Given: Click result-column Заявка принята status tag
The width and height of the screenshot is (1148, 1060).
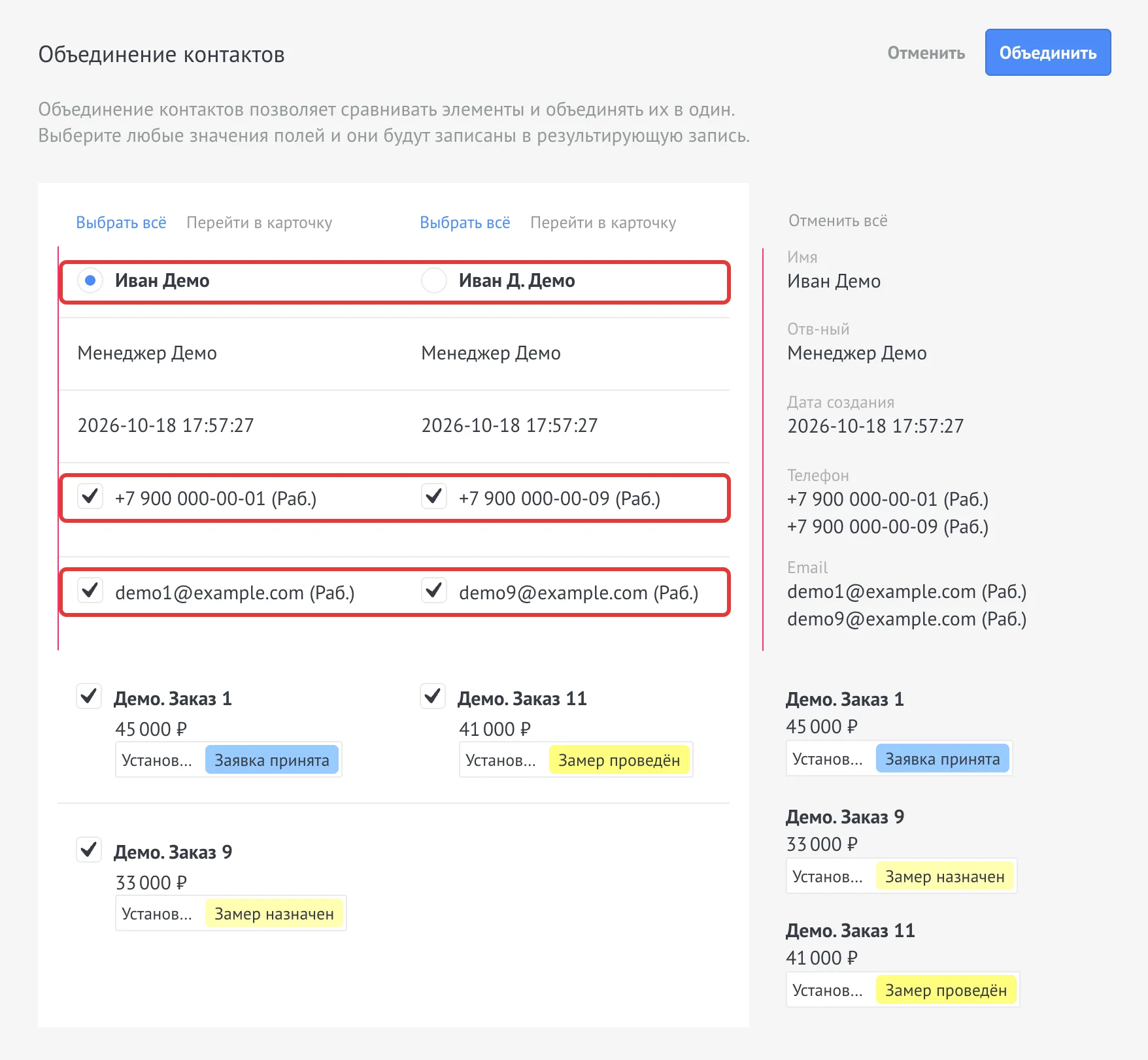Looking at the screenshot, I should click(943, 759).
